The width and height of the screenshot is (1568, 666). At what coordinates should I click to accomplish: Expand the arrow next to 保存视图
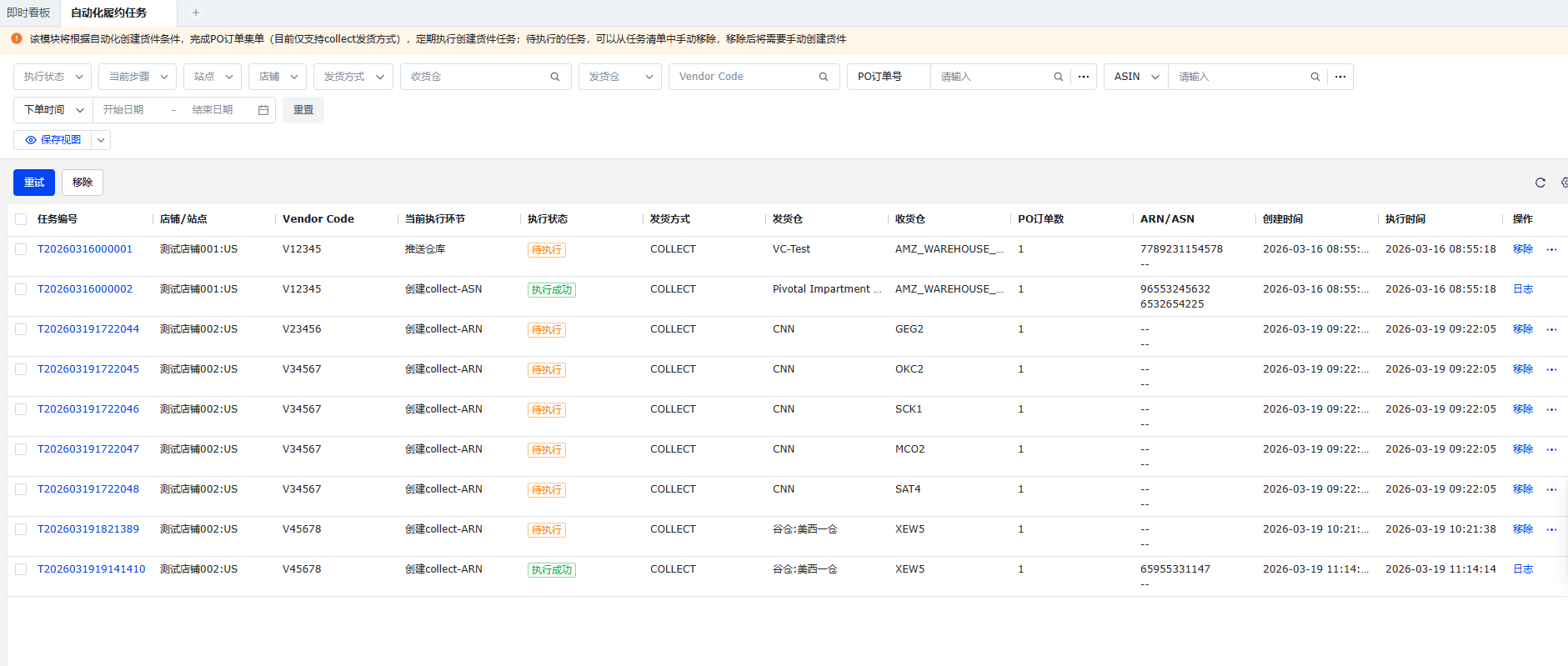101,140
